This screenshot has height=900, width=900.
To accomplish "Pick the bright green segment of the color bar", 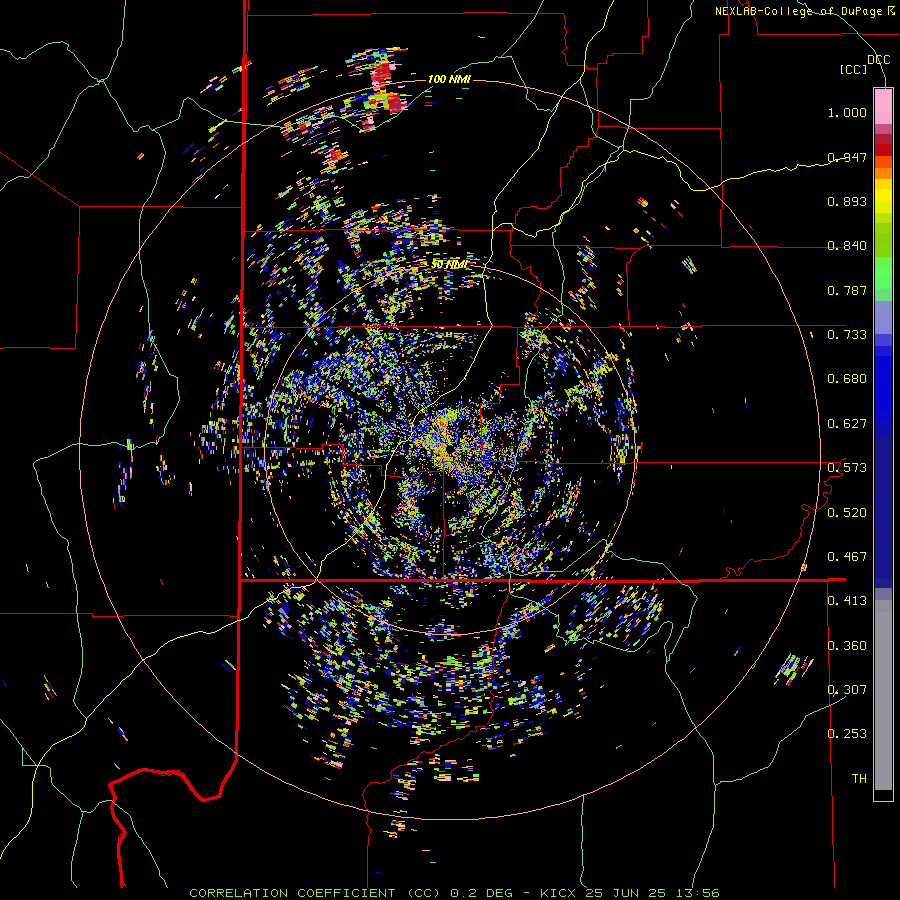I will (883, 274).
